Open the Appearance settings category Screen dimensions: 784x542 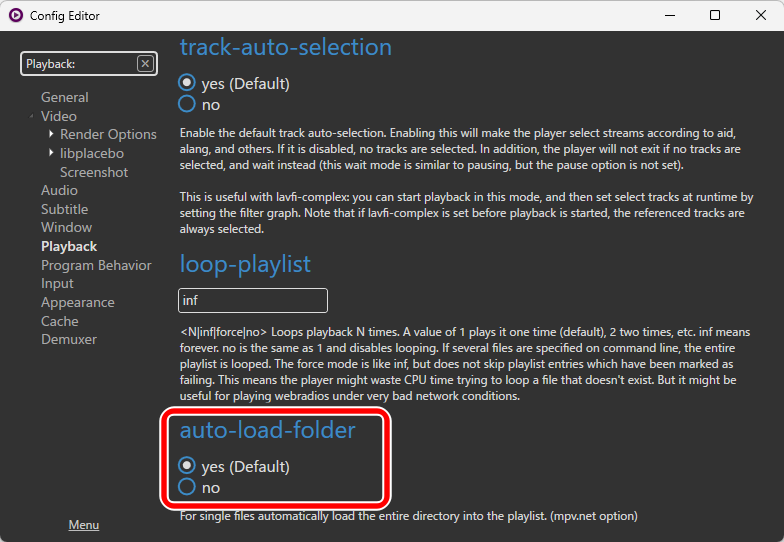click(x=78, y=302)
